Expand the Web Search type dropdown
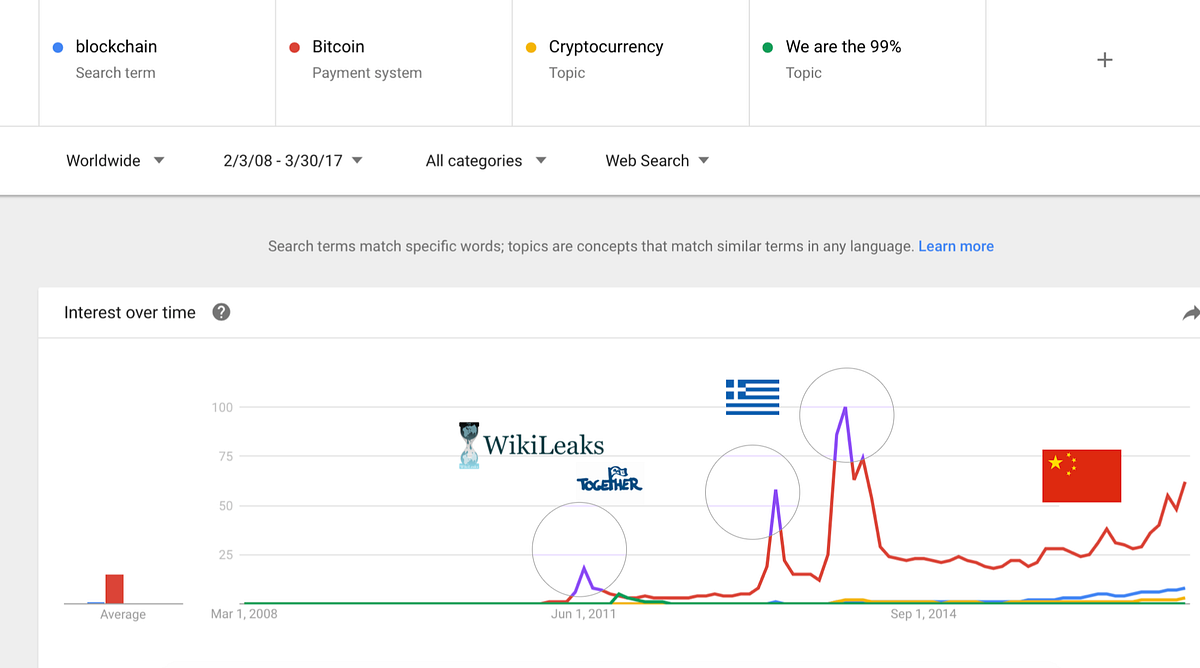This screenshot has height=668, width=1200. (657, 161)
